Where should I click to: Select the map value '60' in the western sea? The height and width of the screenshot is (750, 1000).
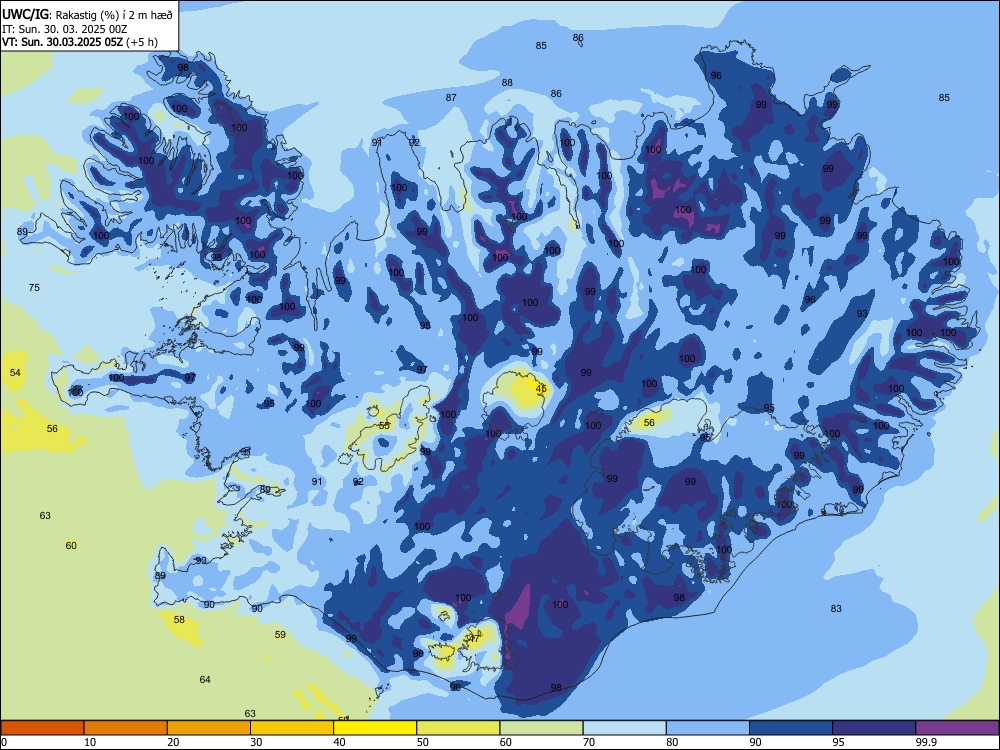(x=71, y=545)
